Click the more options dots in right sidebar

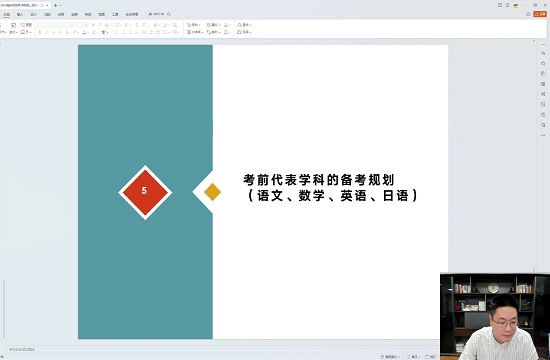tap(543, 135)
